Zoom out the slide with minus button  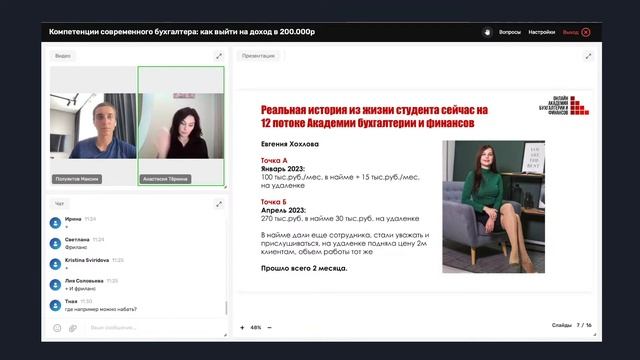coord(269,327)
